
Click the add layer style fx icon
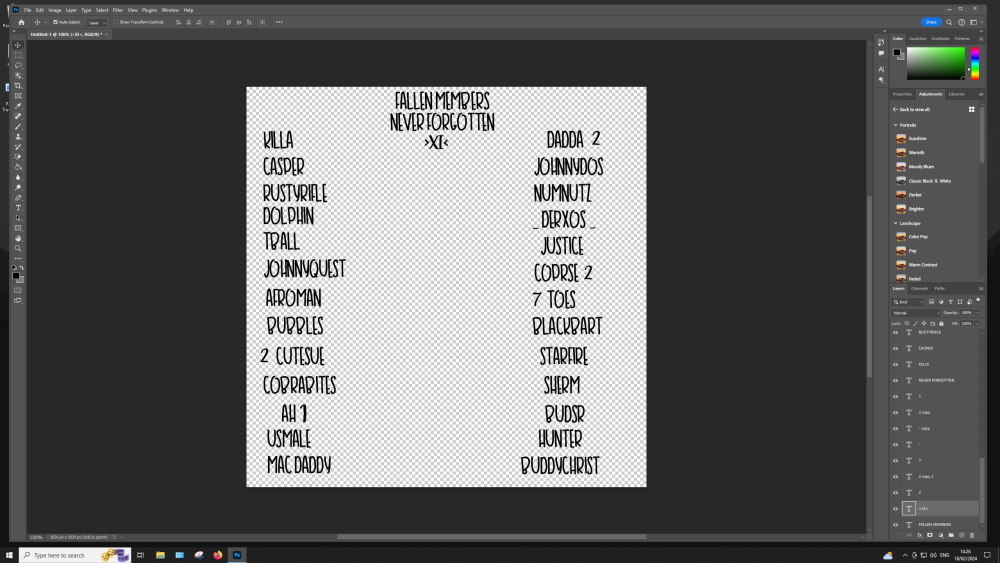click(920, 536)
